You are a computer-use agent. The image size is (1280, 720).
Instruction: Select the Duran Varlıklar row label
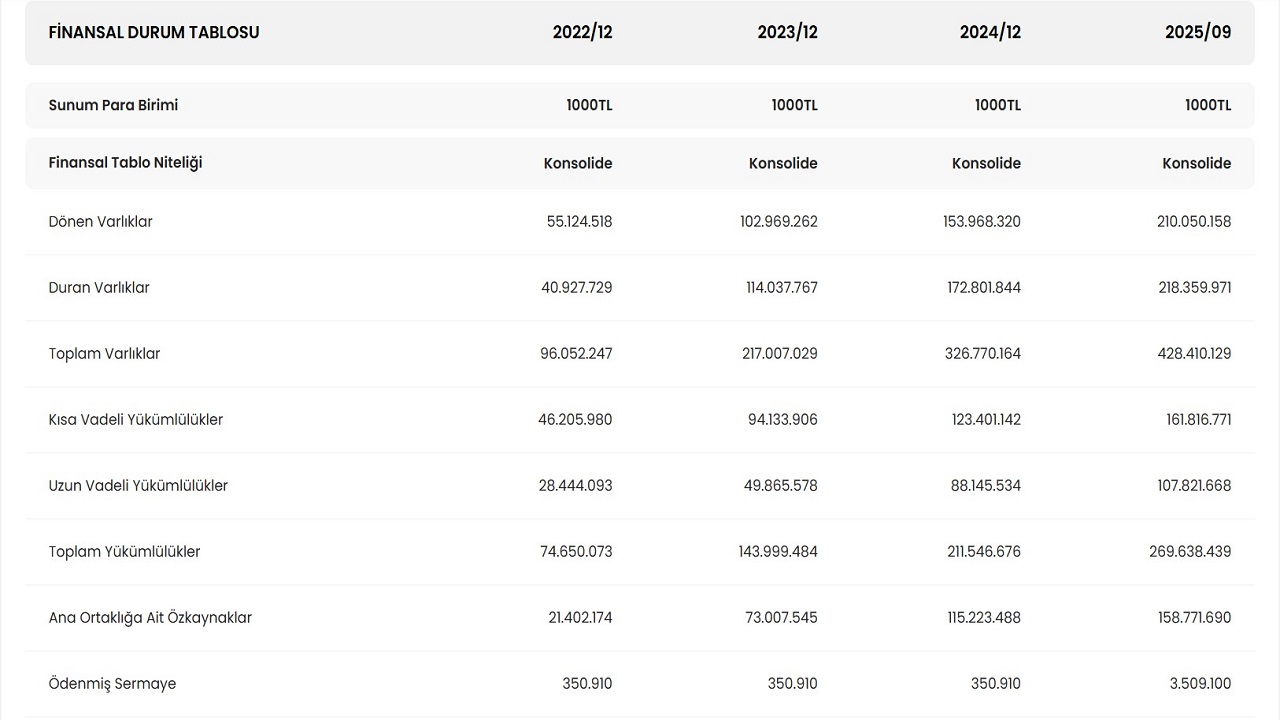[99, 288]
